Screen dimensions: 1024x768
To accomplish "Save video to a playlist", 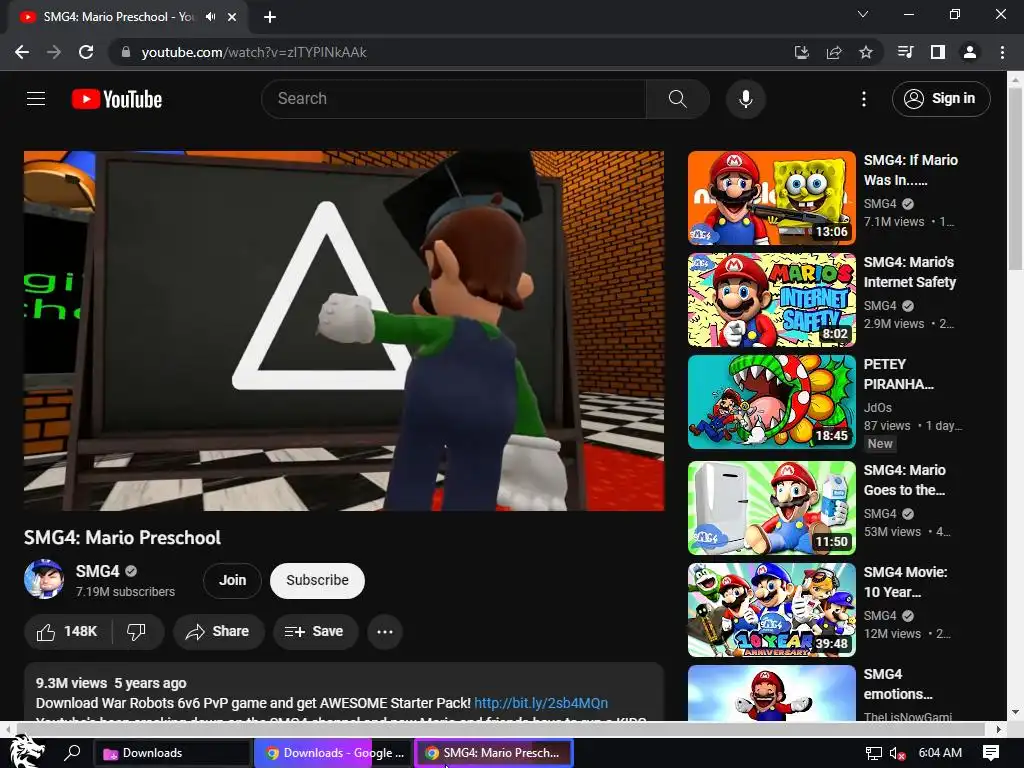I will click(x=315, y=632).
